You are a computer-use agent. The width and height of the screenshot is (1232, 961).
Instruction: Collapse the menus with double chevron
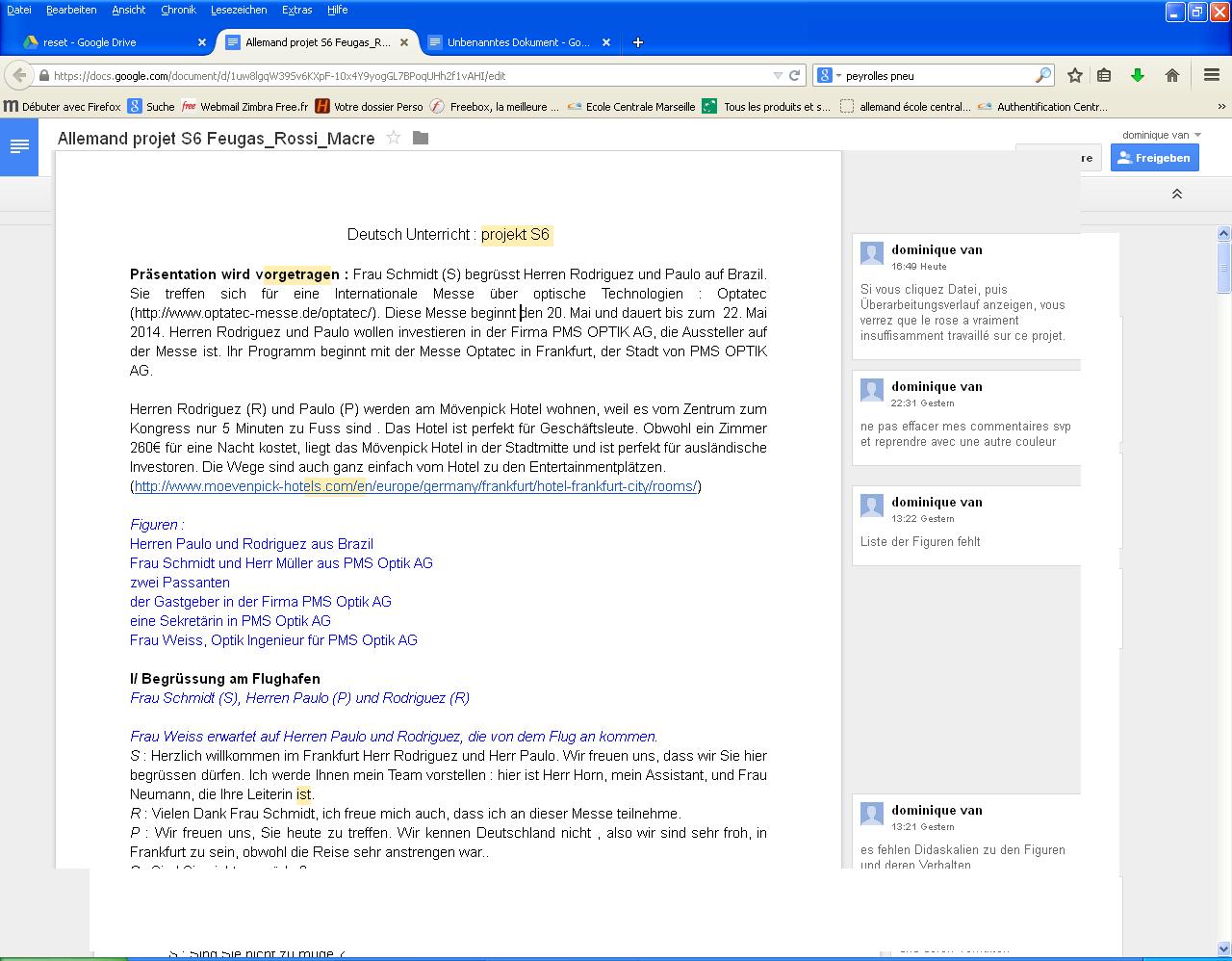click(x=1176, y=194)
